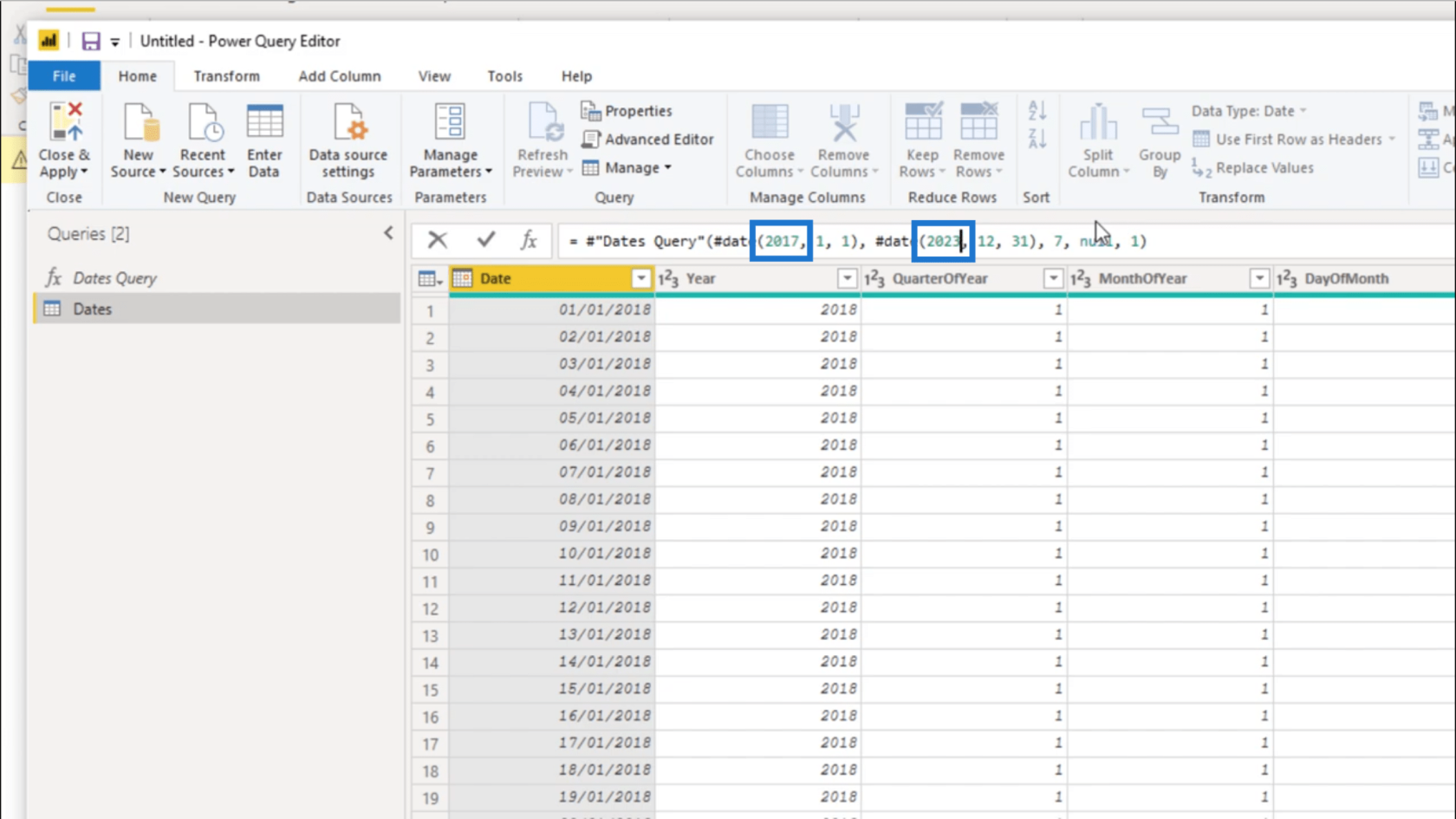The height and width of the screenshot is (819, 1456).
Task: Confirm the formula with the checkmark icon
Action: (x=486, y=239)
